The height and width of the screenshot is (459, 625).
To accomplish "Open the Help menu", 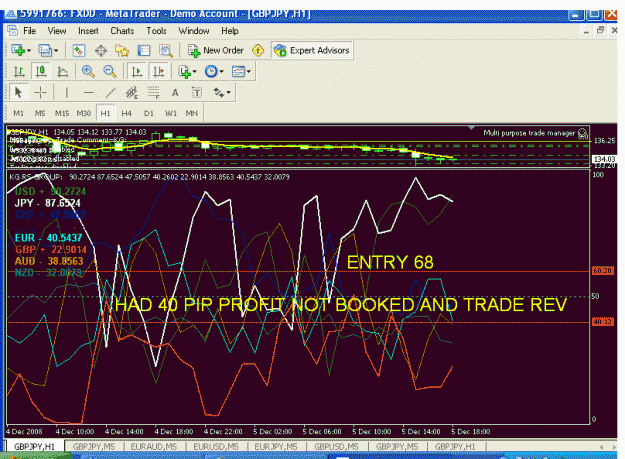I will (x=230, y=31).
